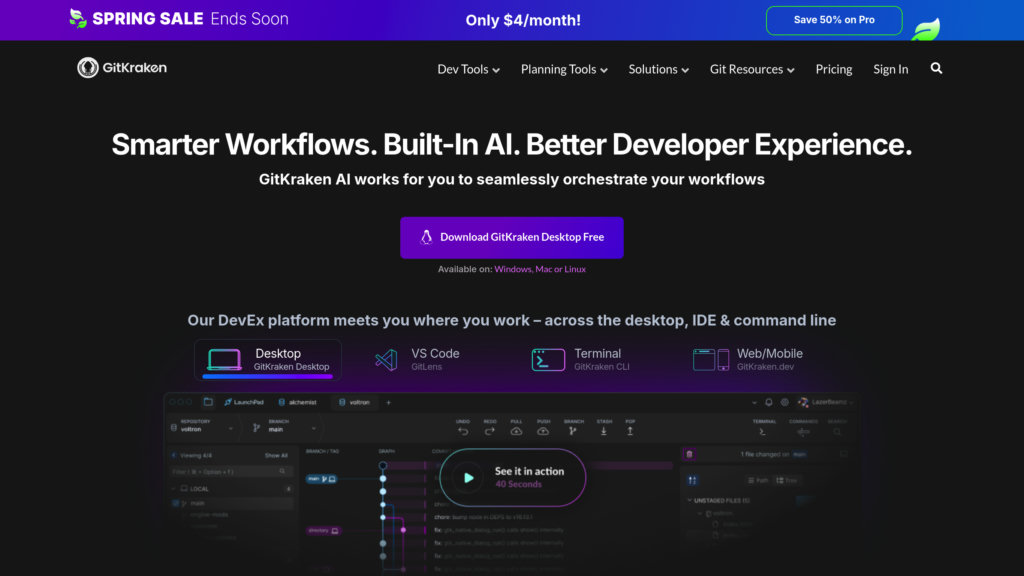Click the settings gear in app preview
The height and width of the screenshot is (576, 1024).
(x=785, y=402)
